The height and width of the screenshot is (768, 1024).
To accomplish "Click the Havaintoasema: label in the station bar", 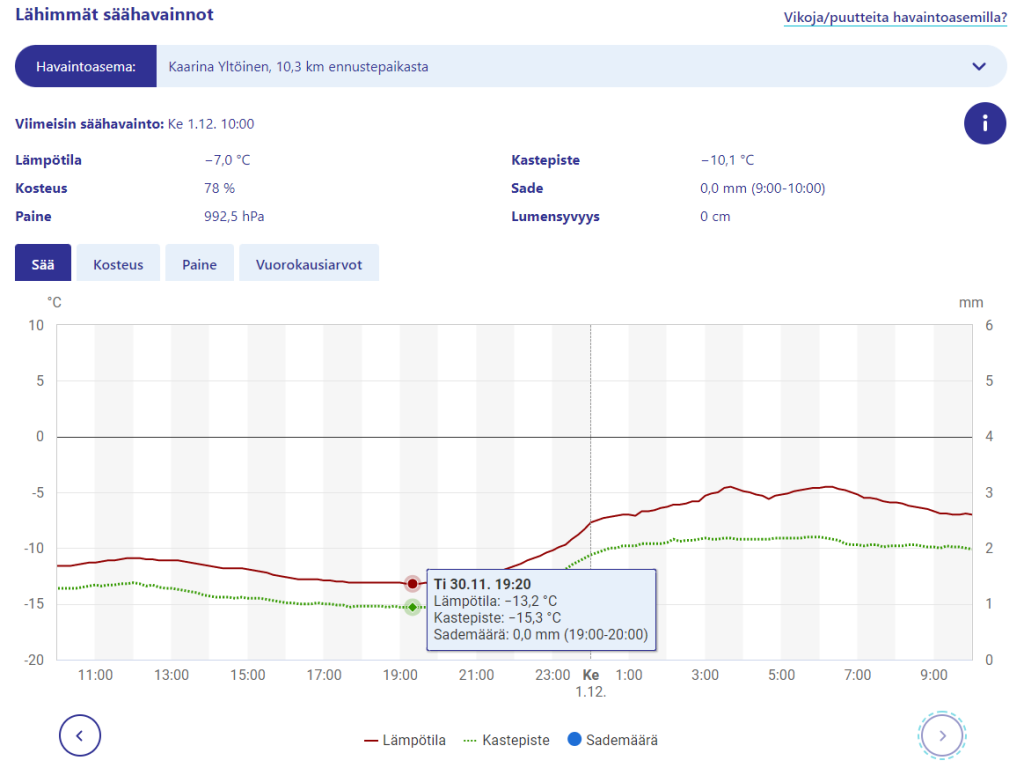I will 86,66.
